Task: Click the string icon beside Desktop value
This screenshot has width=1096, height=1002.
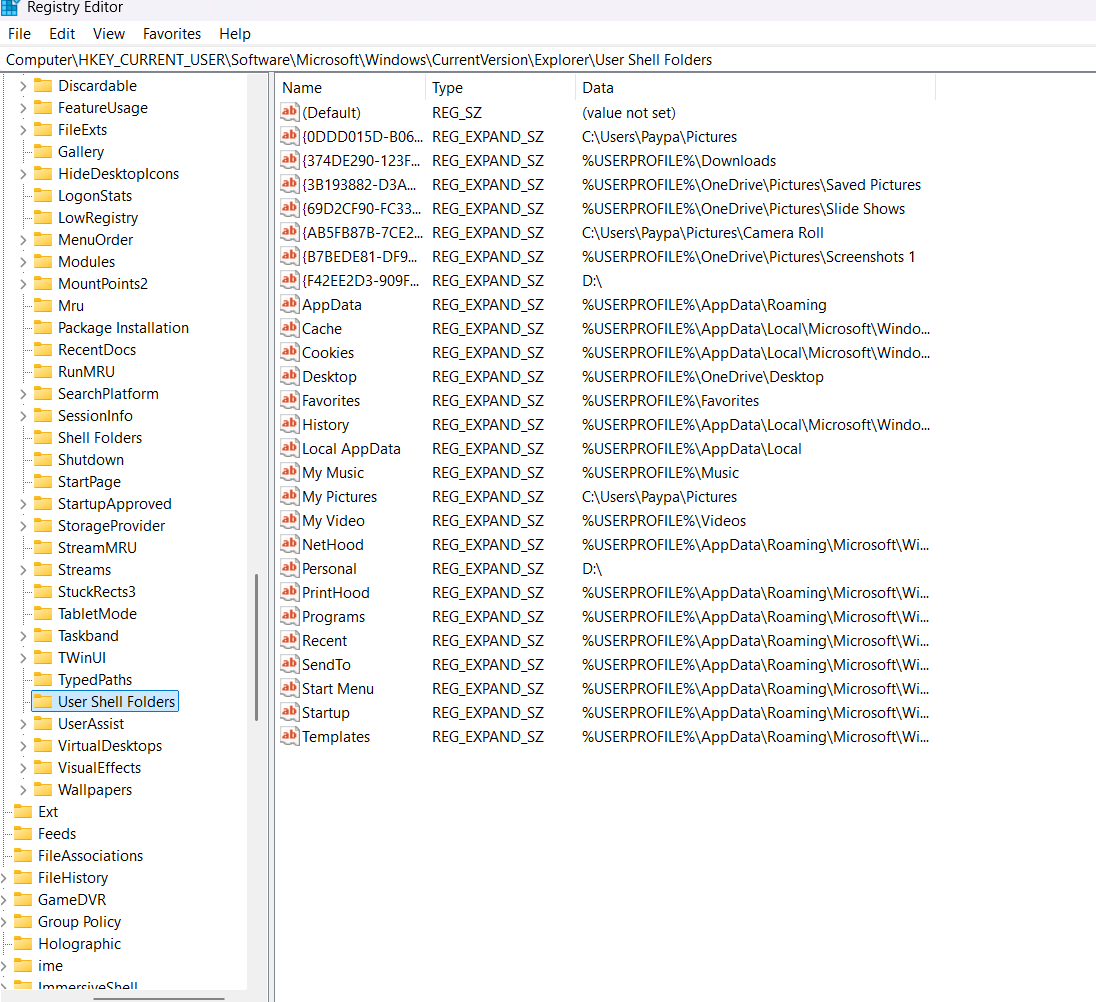Action: (x=289, y=376)
